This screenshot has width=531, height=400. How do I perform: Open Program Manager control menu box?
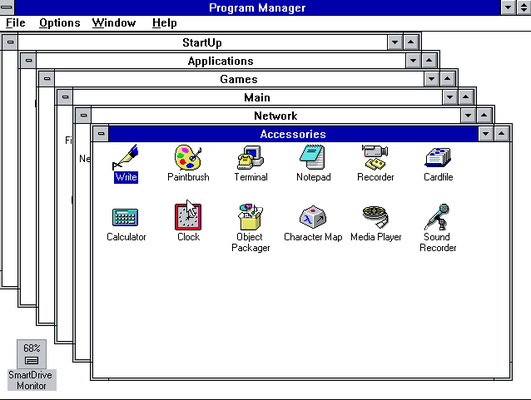tap(6, 7)
